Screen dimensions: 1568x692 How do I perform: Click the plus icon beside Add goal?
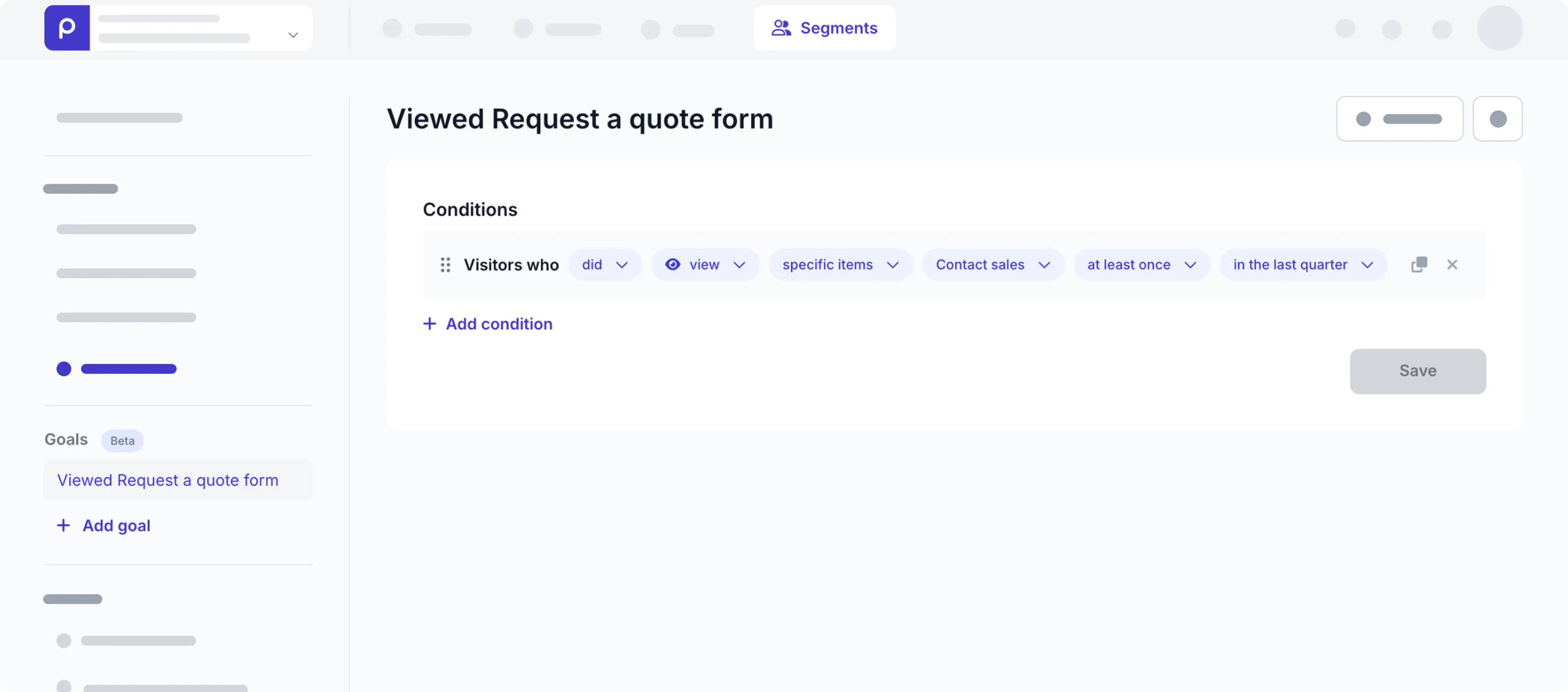63,525
